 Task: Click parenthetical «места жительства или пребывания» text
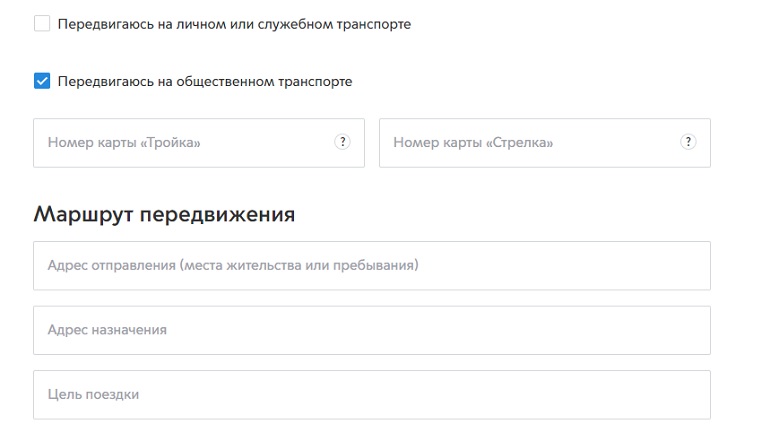click(x=299, y=265)
